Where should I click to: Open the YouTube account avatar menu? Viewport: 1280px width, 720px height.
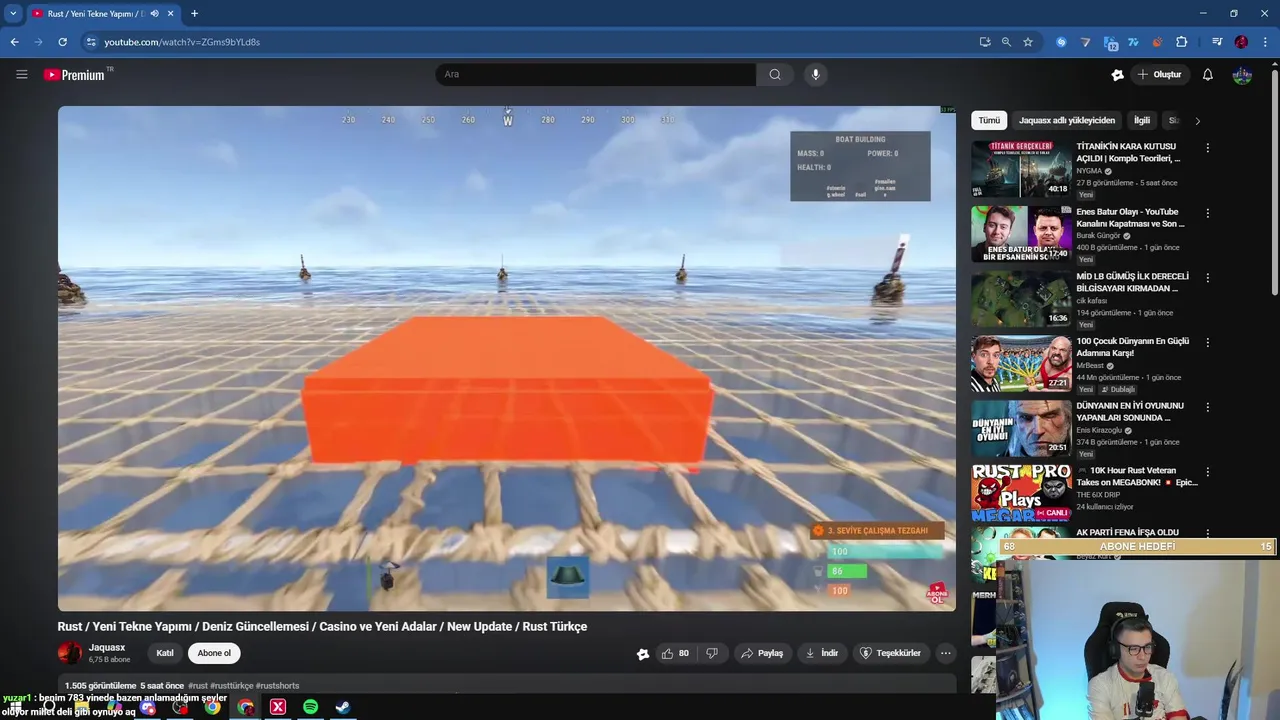[1242, 74]
